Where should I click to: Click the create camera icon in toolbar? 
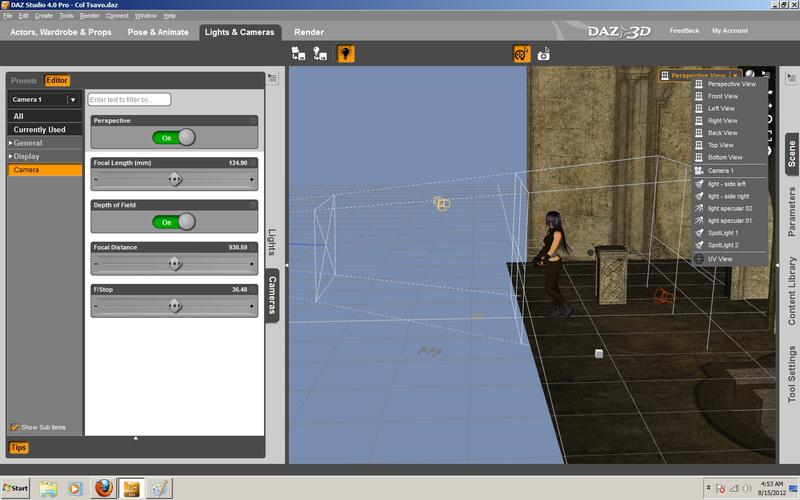point(298,53)
